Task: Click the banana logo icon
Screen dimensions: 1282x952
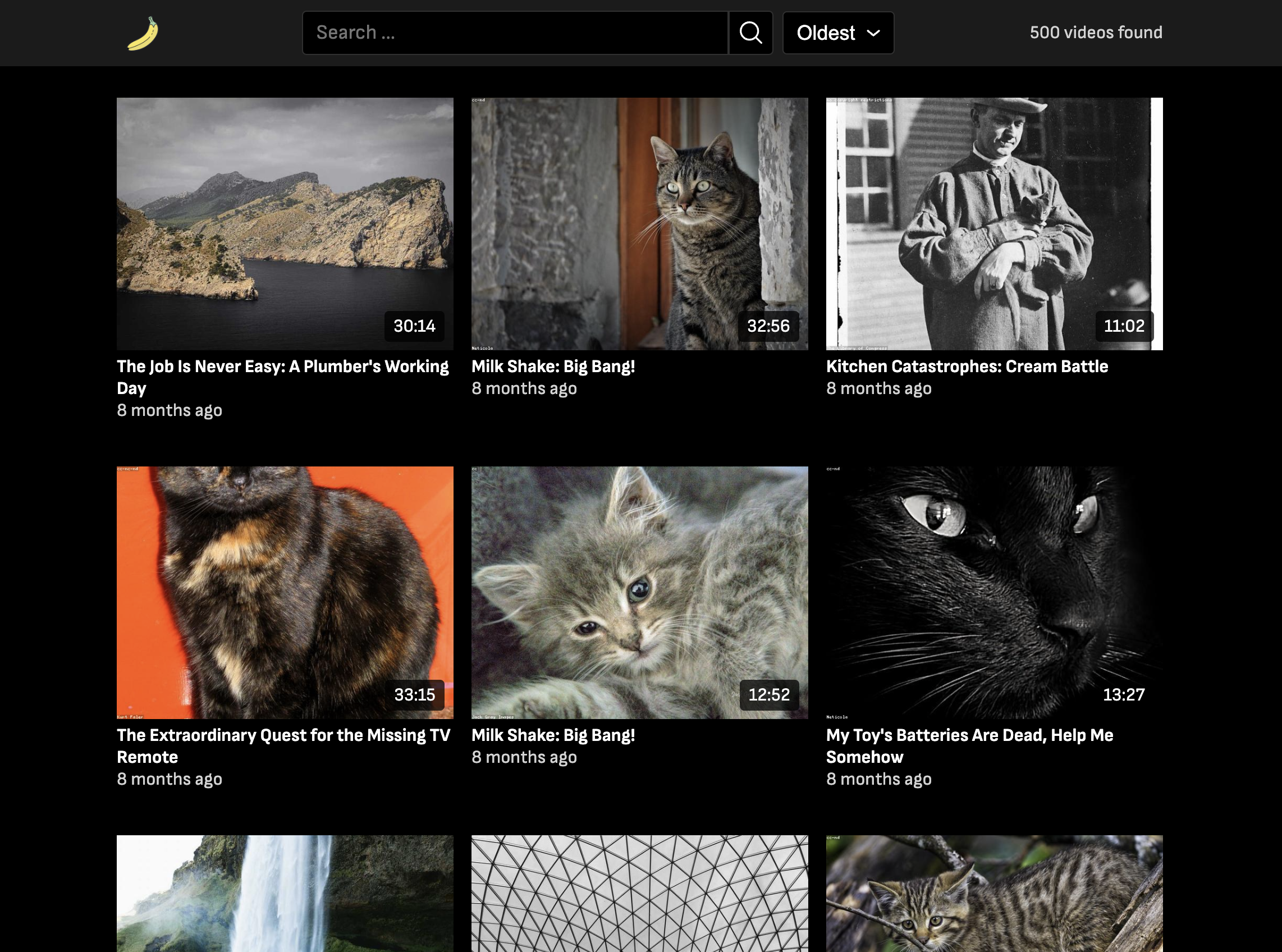Action: pos(143,34)
